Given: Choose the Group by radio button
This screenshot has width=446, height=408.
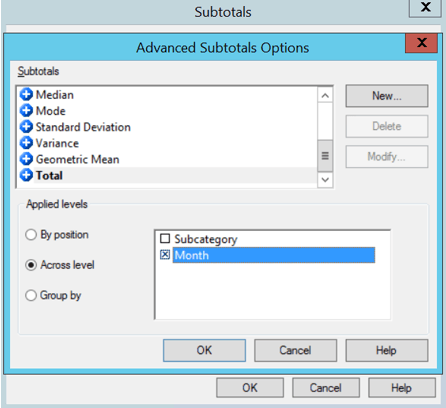Looking at the screenshot, I should [x=31, y=295].
